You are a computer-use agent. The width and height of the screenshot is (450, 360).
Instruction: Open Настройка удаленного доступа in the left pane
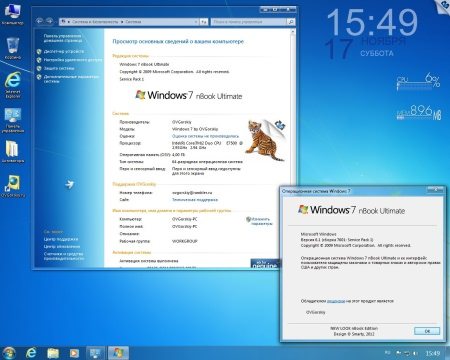click(x=73, y=60)
